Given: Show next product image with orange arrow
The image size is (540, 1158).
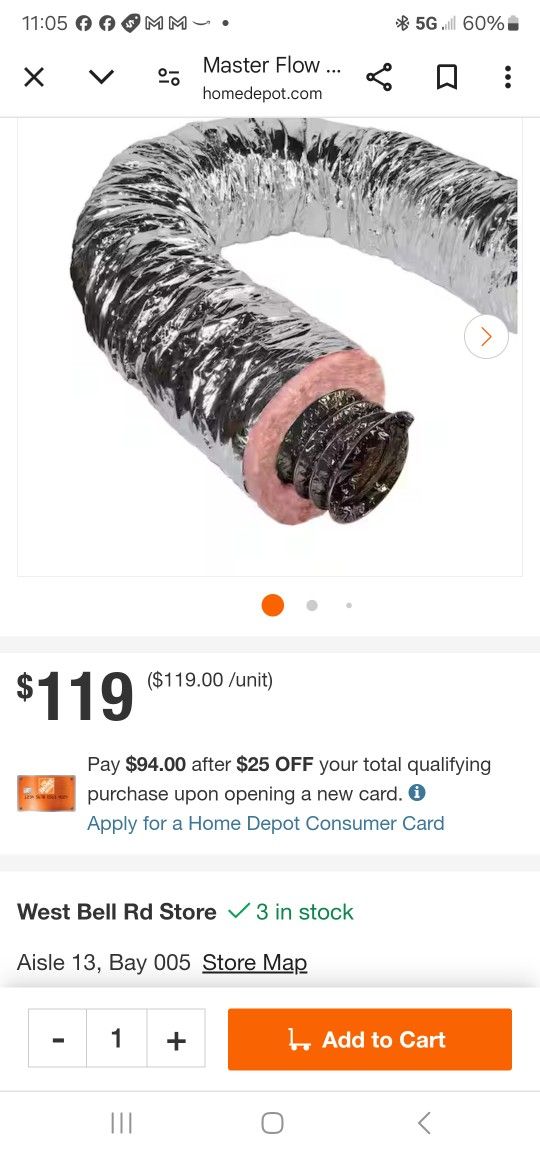Looking at the screenshot, I should click(486, 337).
